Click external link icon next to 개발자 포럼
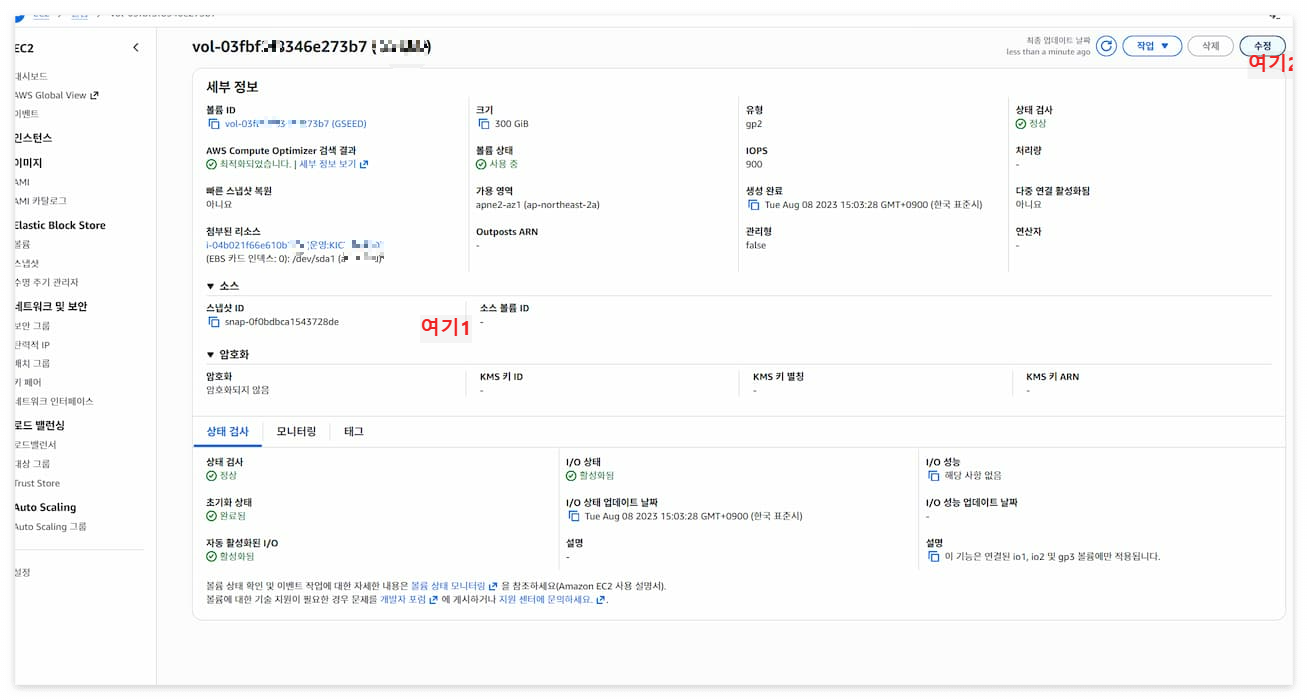This screenshot has height=700, width=1308. click(x=434, y=602)
